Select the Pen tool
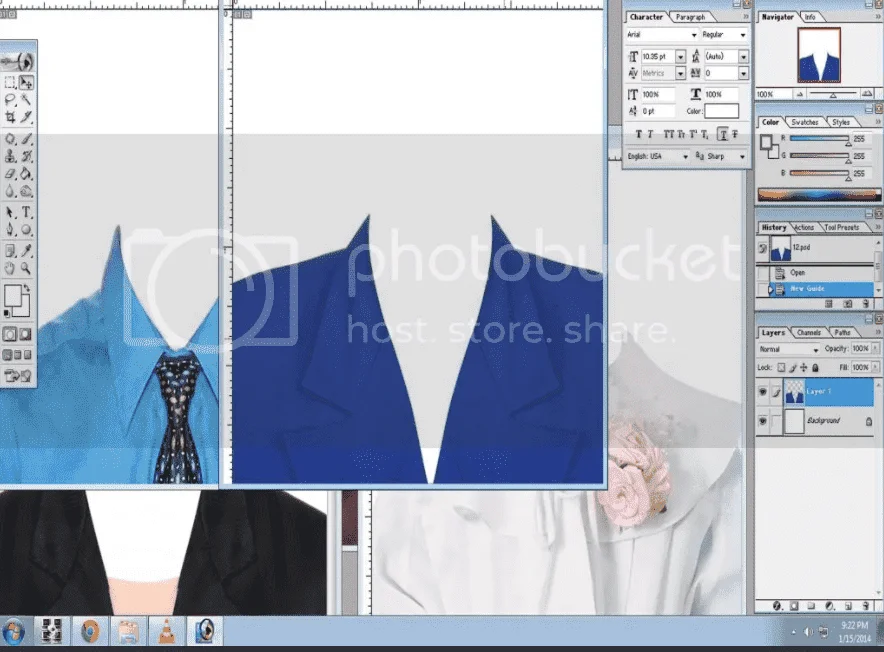 pos(10,230)
